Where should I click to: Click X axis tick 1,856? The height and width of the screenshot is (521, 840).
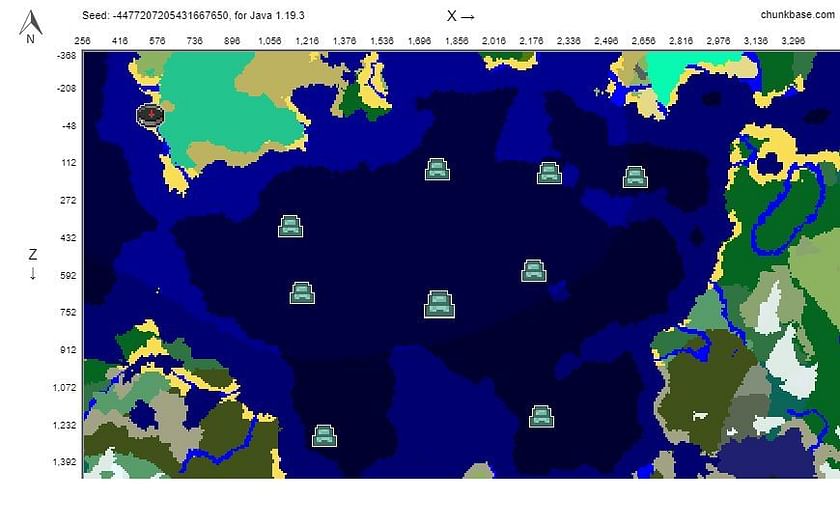point(456,41)
